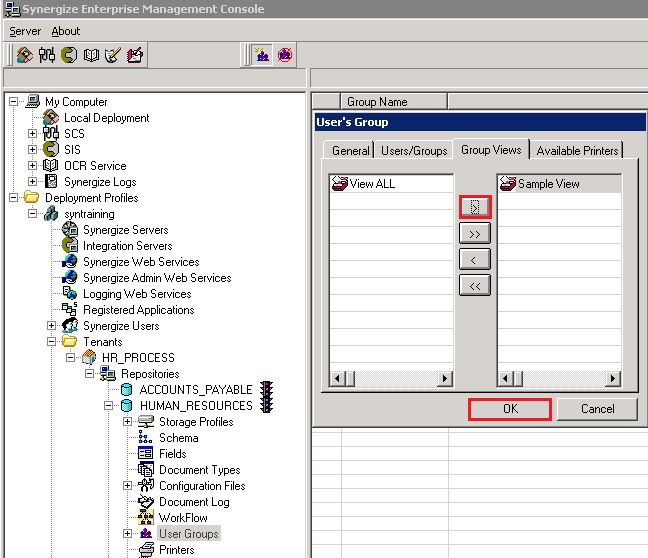The width and height of the screenshot is (648, 558).
Task: Click right scroll arrow of assigned views list
Action: 613,378
